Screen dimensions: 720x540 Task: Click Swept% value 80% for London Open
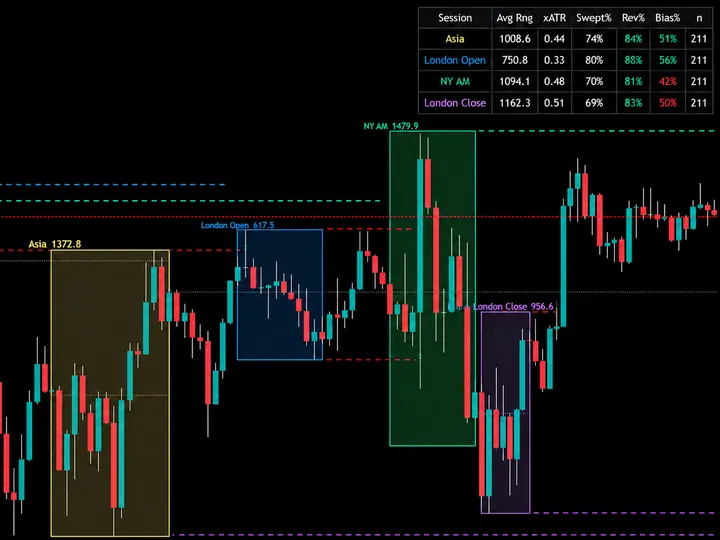pos(594,60)
